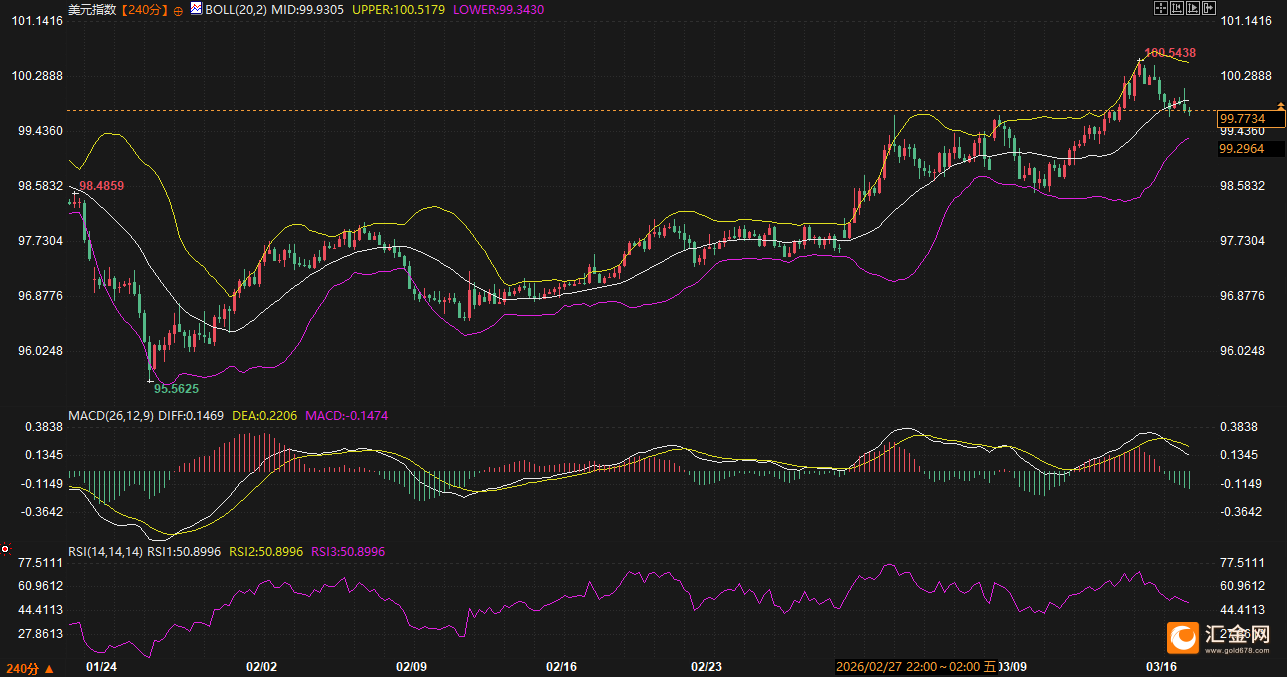Click the shift-right chart icon
The image size is (1287, 677).
(x=1209, y=8)
